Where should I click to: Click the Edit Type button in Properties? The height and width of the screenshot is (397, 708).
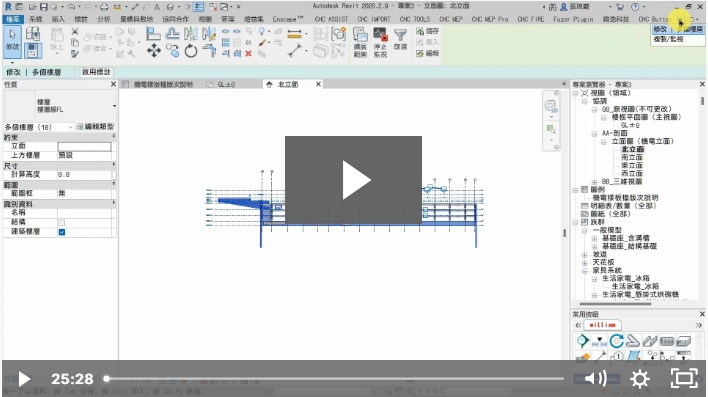pyautogui.click(x=95, y=127)
